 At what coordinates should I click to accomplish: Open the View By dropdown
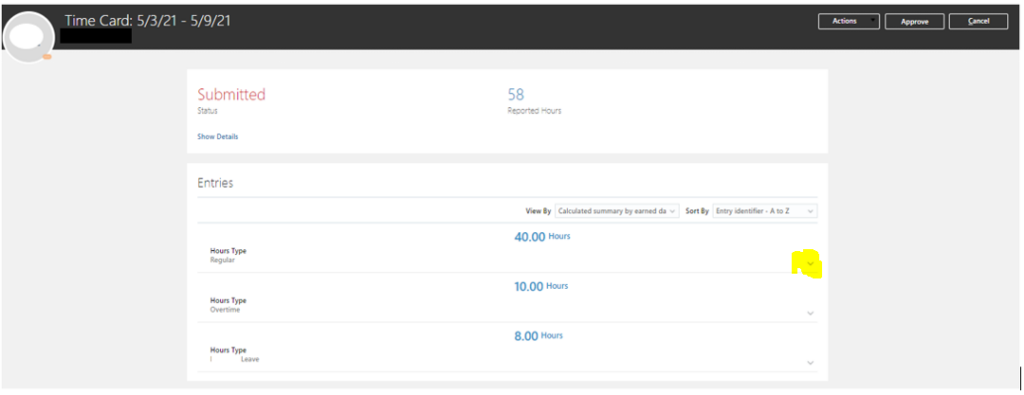tap(617, 211)
